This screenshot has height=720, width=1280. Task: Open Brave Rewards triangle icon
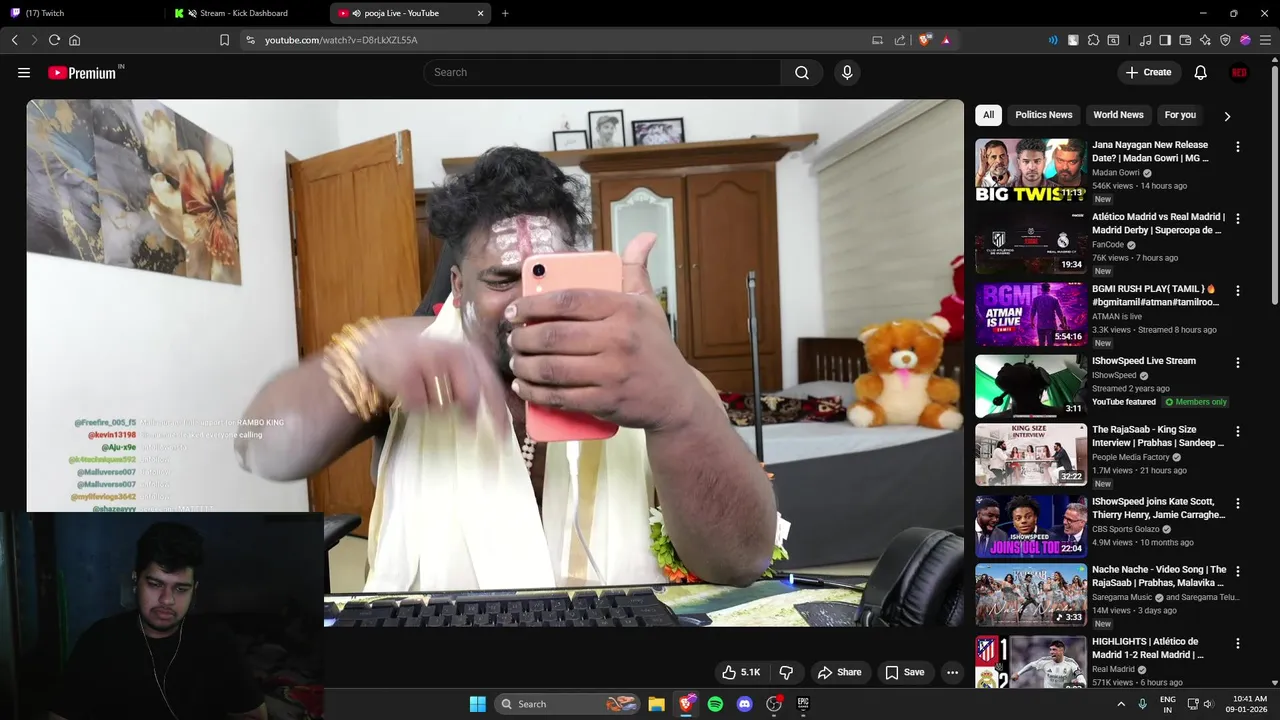(946, 40)
